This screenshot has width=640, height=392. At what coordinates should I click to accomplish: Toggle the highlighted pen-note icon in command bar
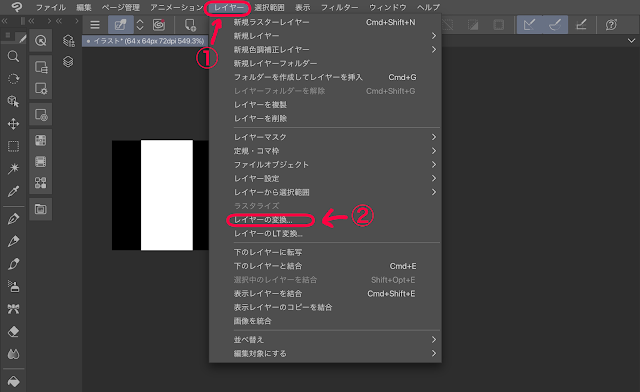pos(120,25)
